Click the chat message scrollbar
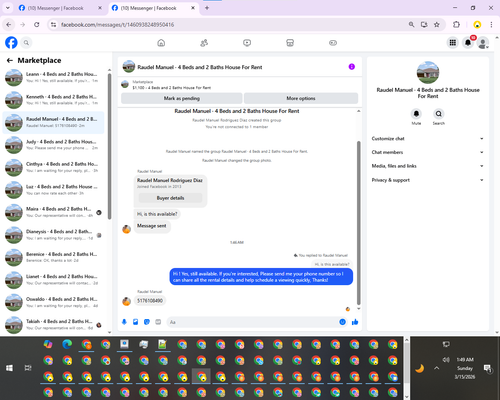This screenshot has width=500, height=400. coord(359,223)
